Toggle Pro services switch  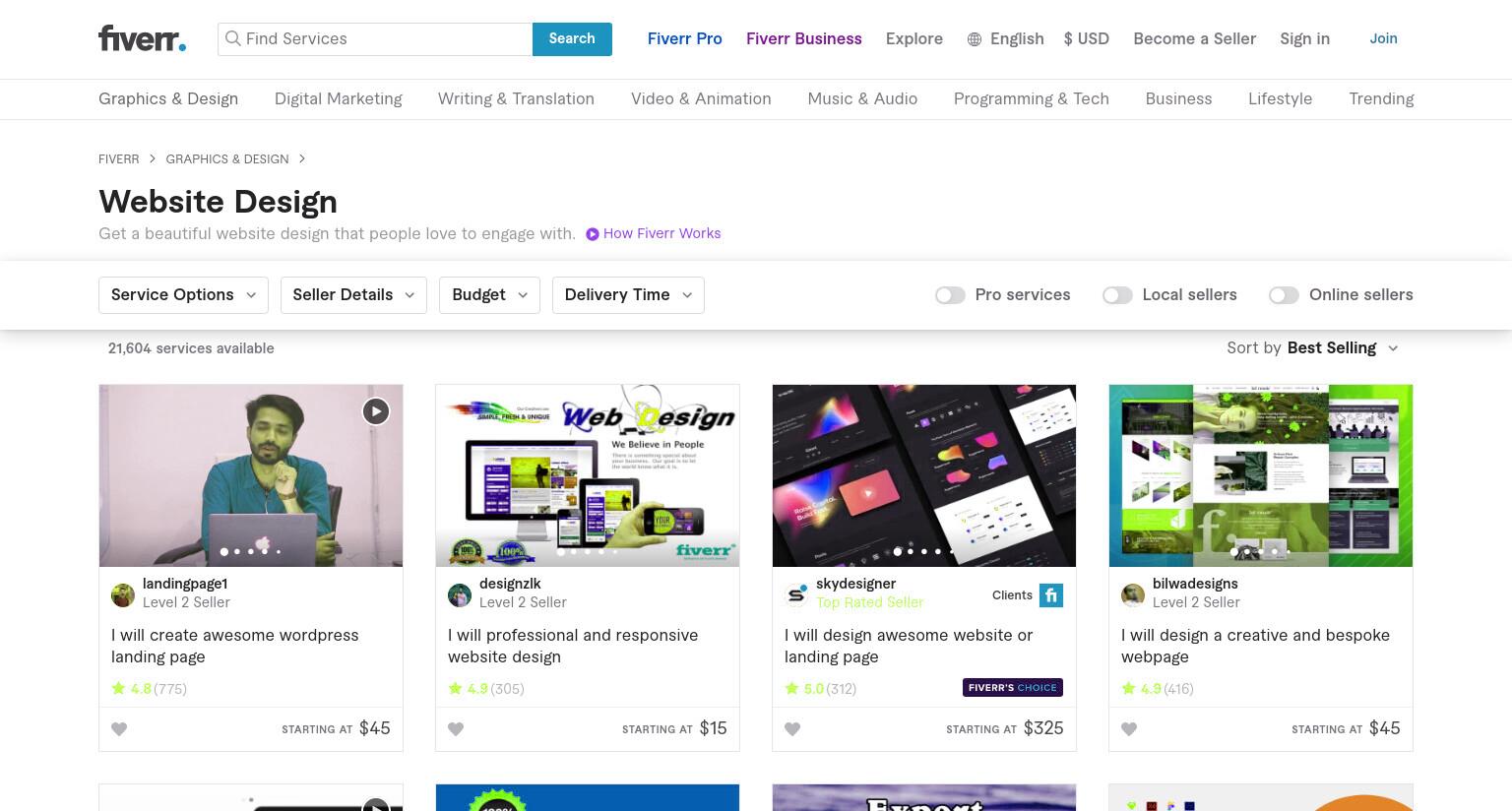click(x=950, y=295)
